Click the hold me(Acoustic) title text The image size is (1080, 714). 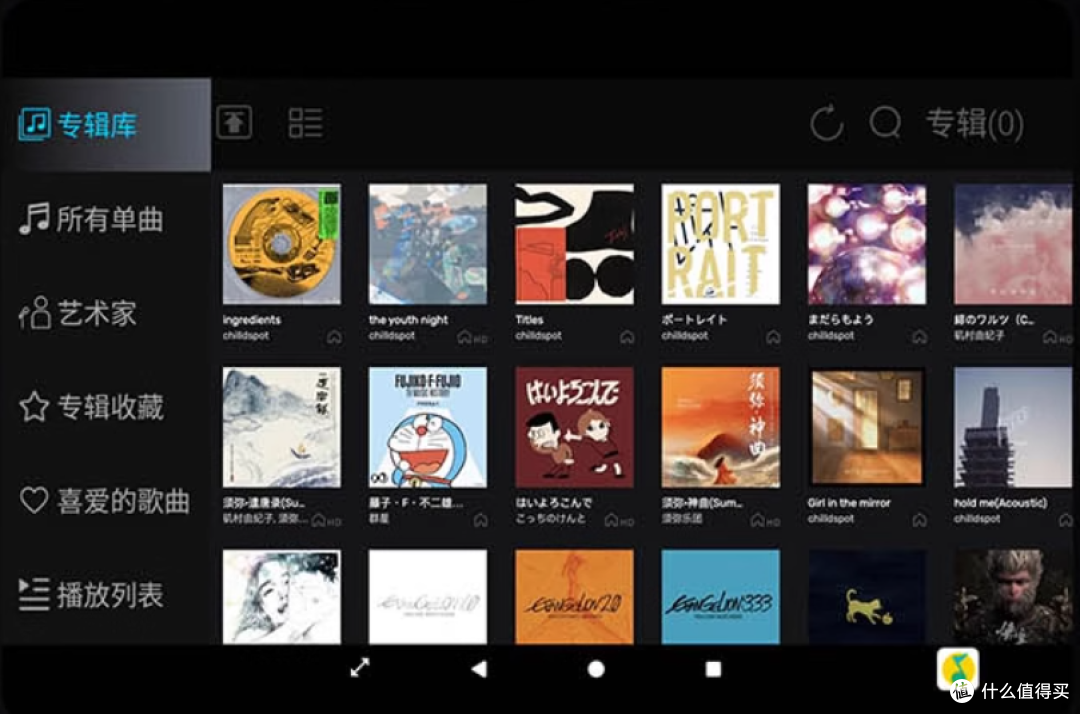1000,503
